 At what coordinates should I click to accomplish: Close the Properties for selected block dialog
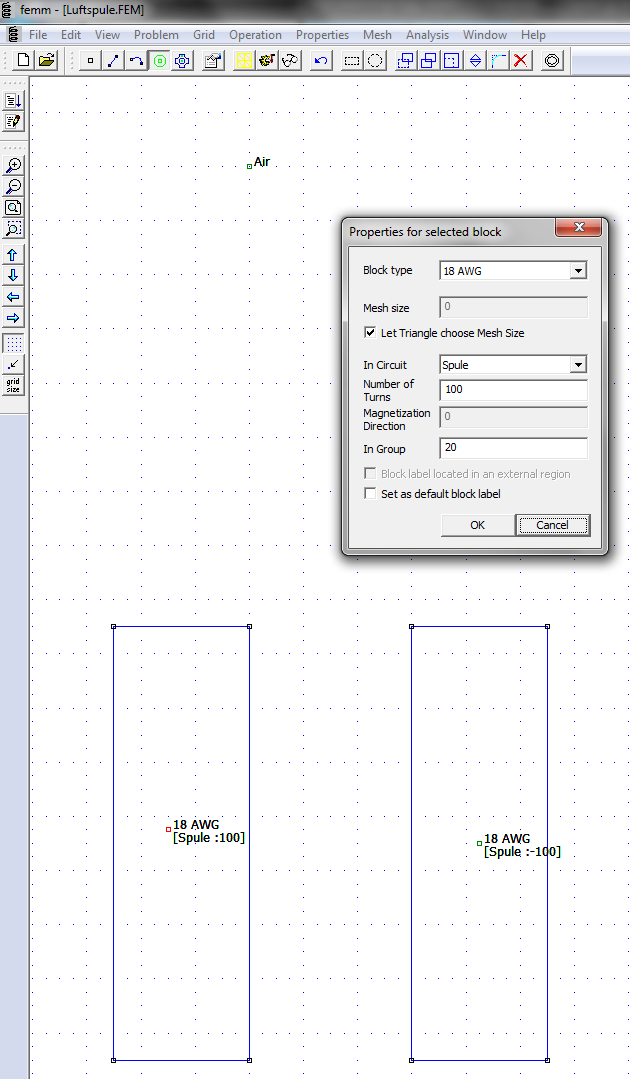click(578, 227)
